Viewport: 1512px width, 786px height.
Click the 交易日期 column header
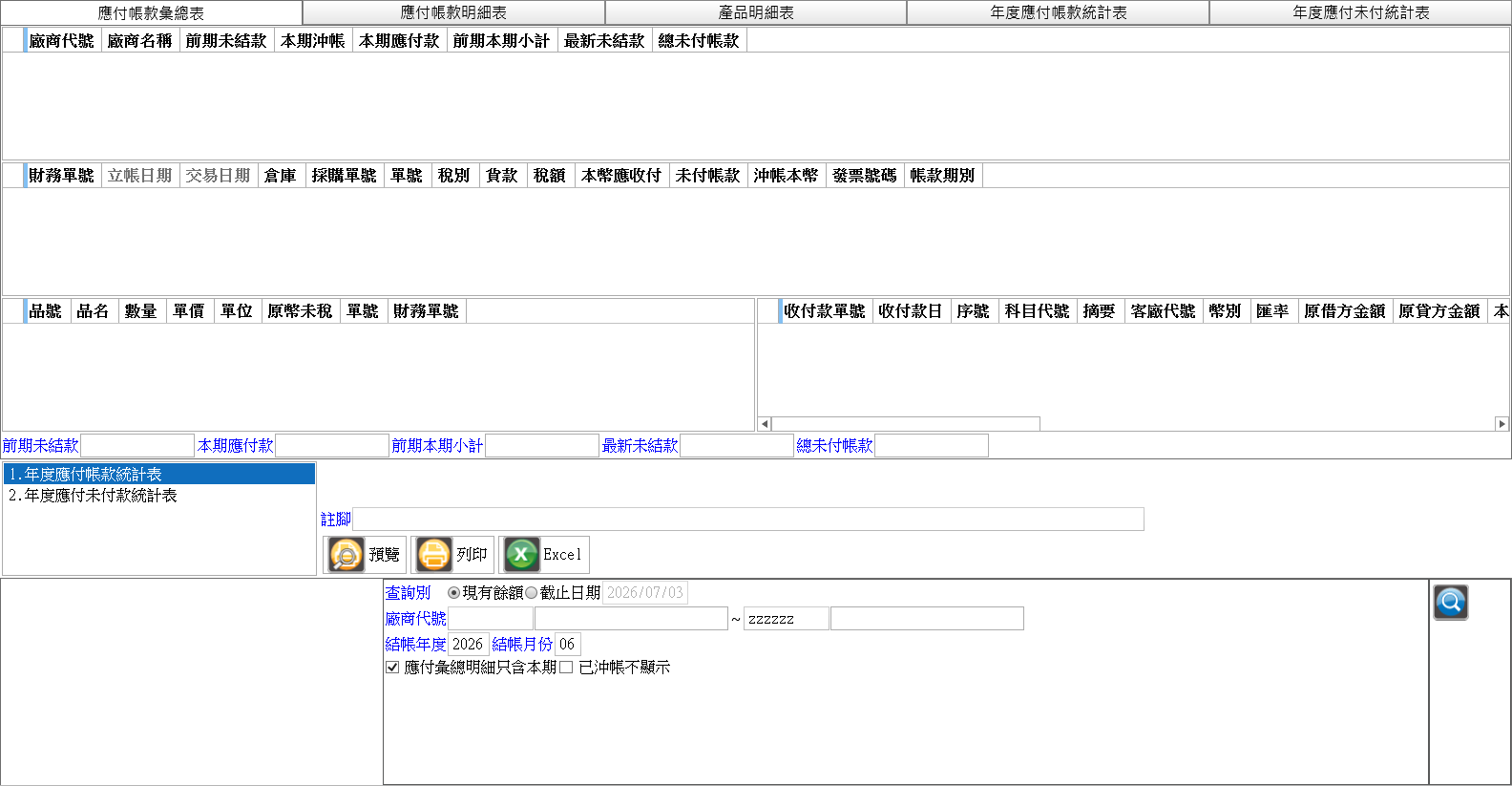click(219, 176)
